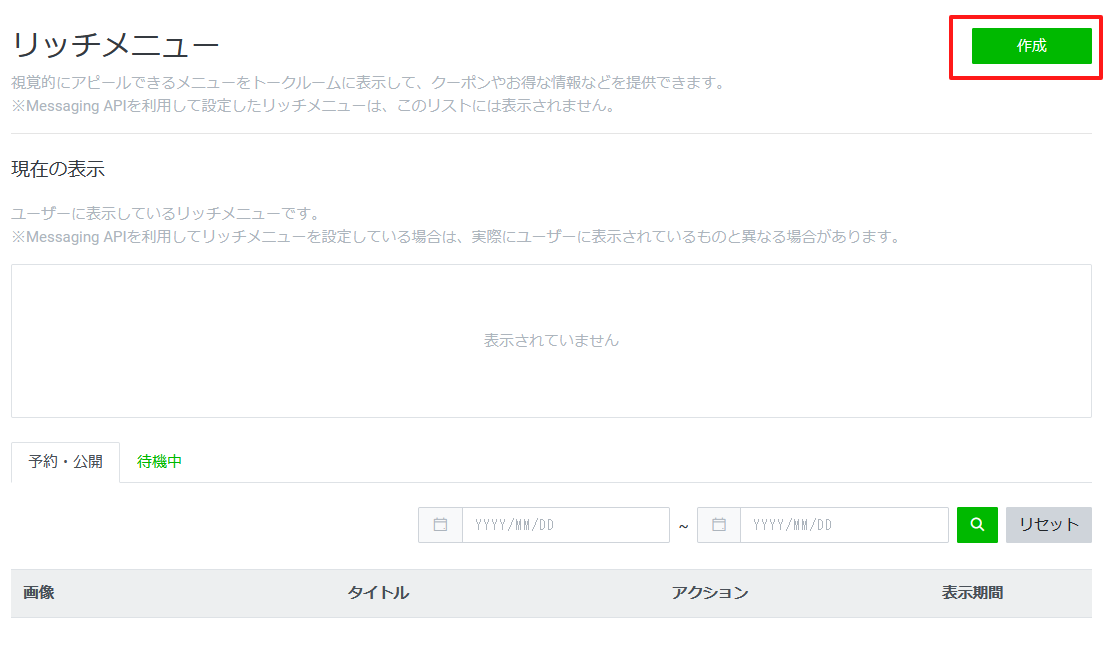Image resolution: width=1120 pixels, height=645 pixels.
Task: Click the 画像 column header
Action: coord(39,593)
